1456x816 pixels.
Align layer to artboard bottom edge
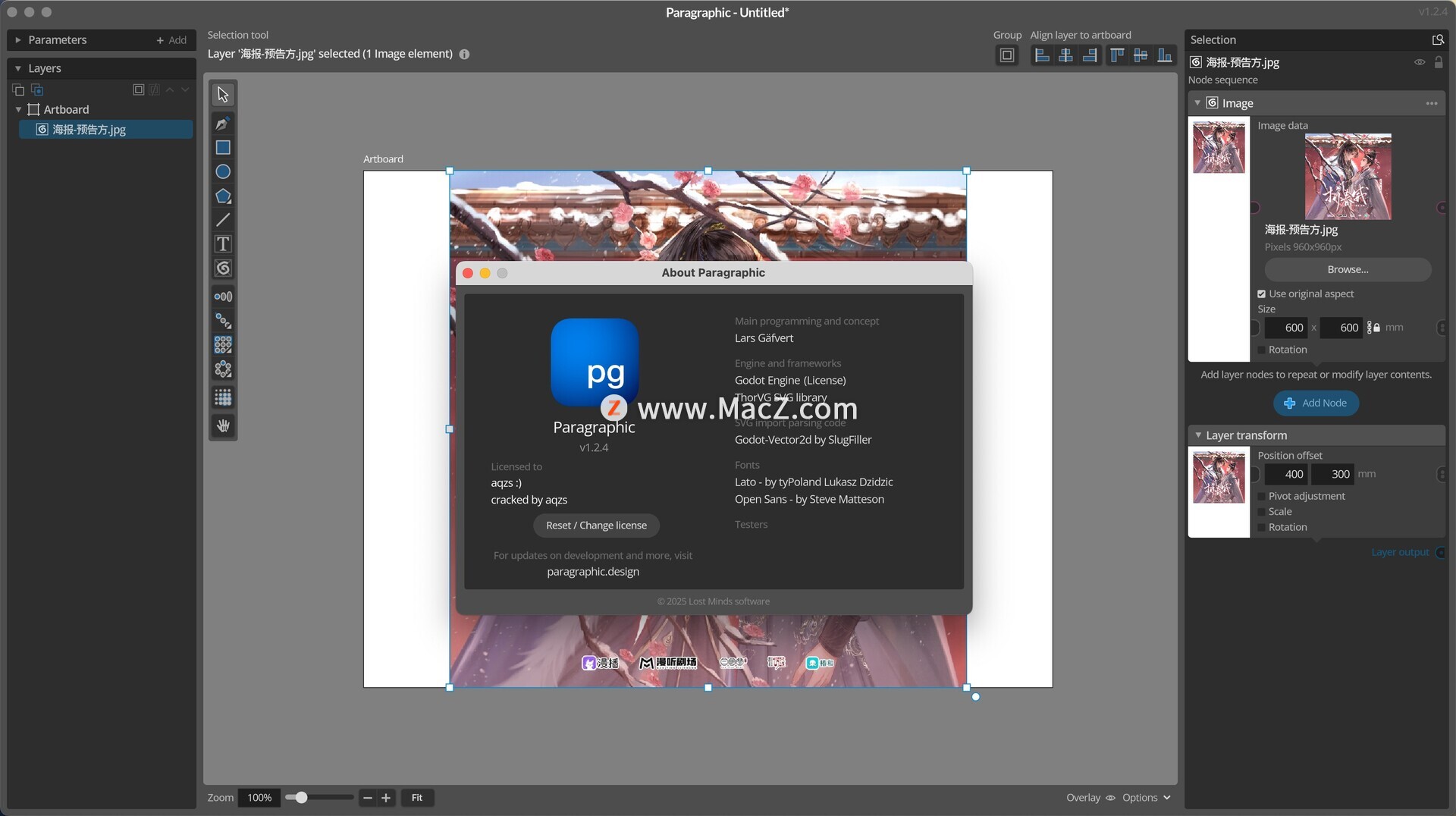[1165, 55]
